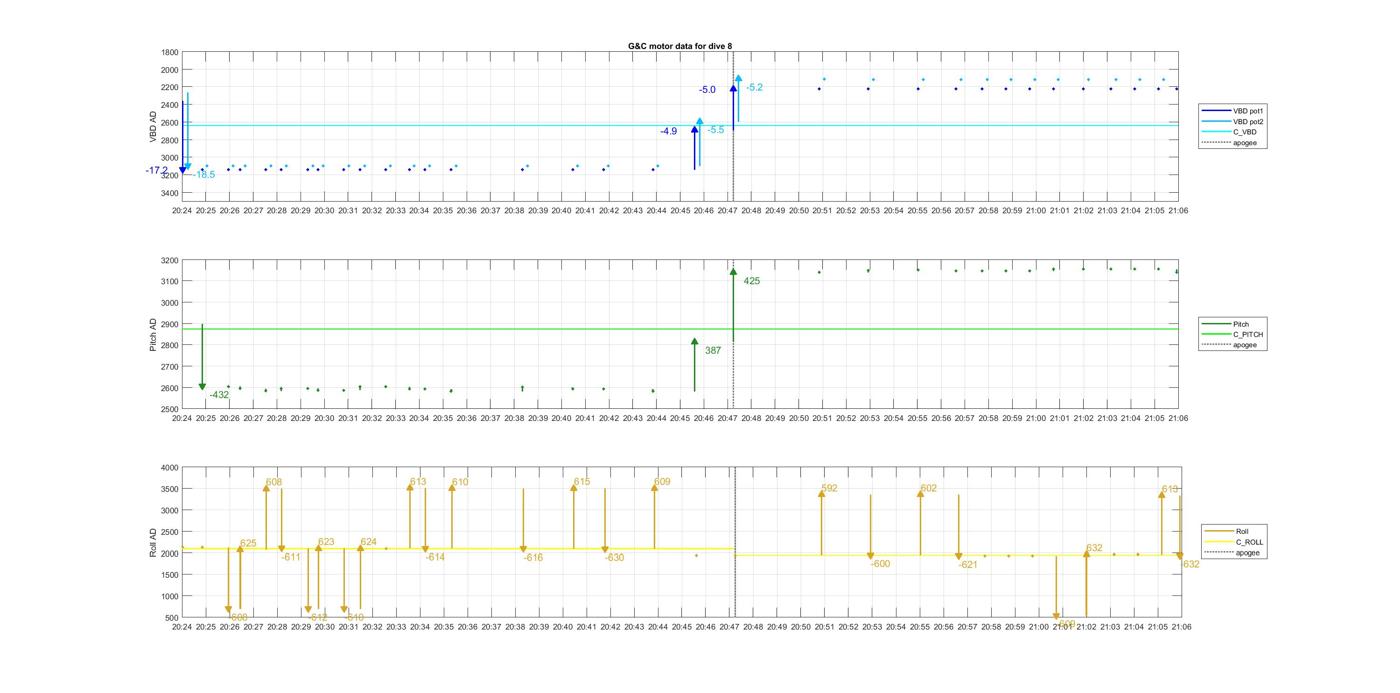Select '20:24' time tick under Pitch plot
Screen dimensions: 1400x693
182,419
